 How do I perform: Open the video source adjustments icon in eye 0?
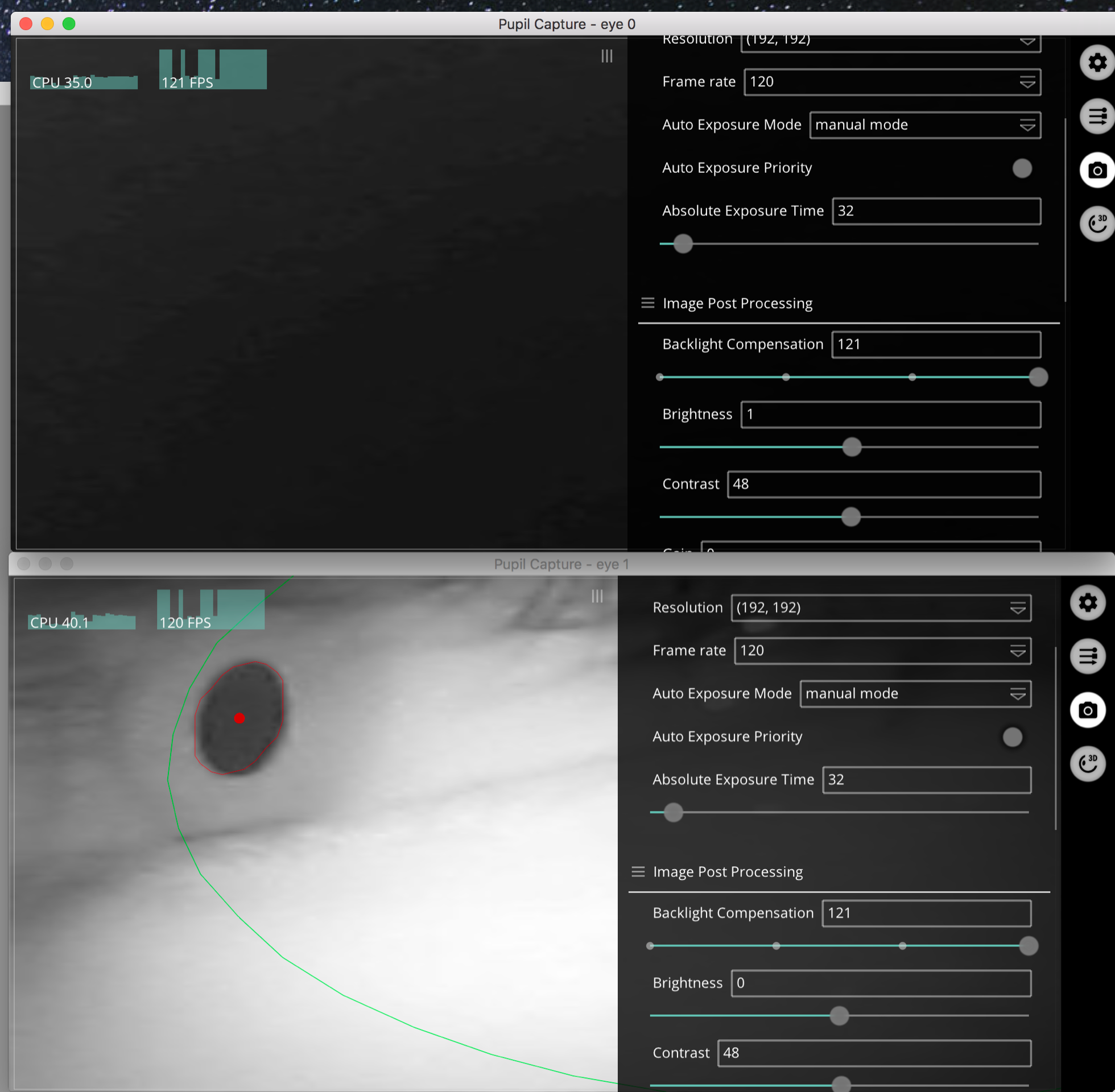pyautogui.click(x=1097, y=116)
